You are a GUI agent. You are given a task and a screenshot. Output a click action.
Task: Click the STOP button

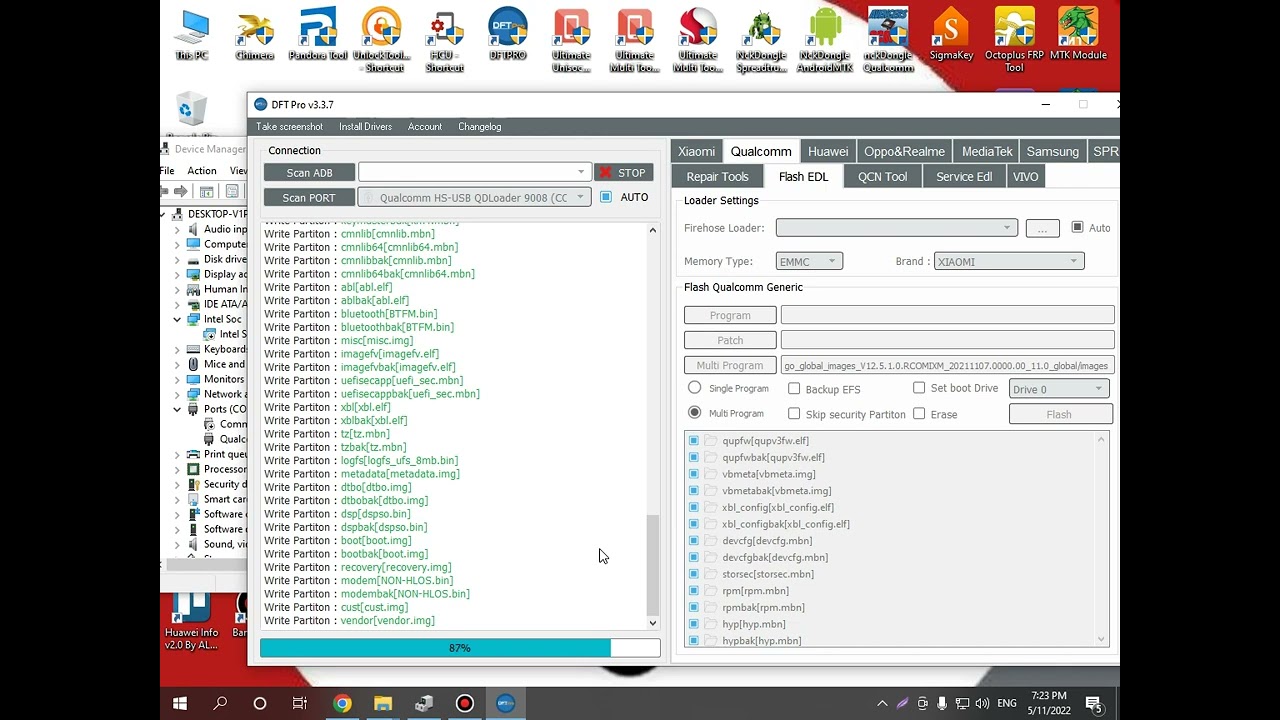pos(623,173)
